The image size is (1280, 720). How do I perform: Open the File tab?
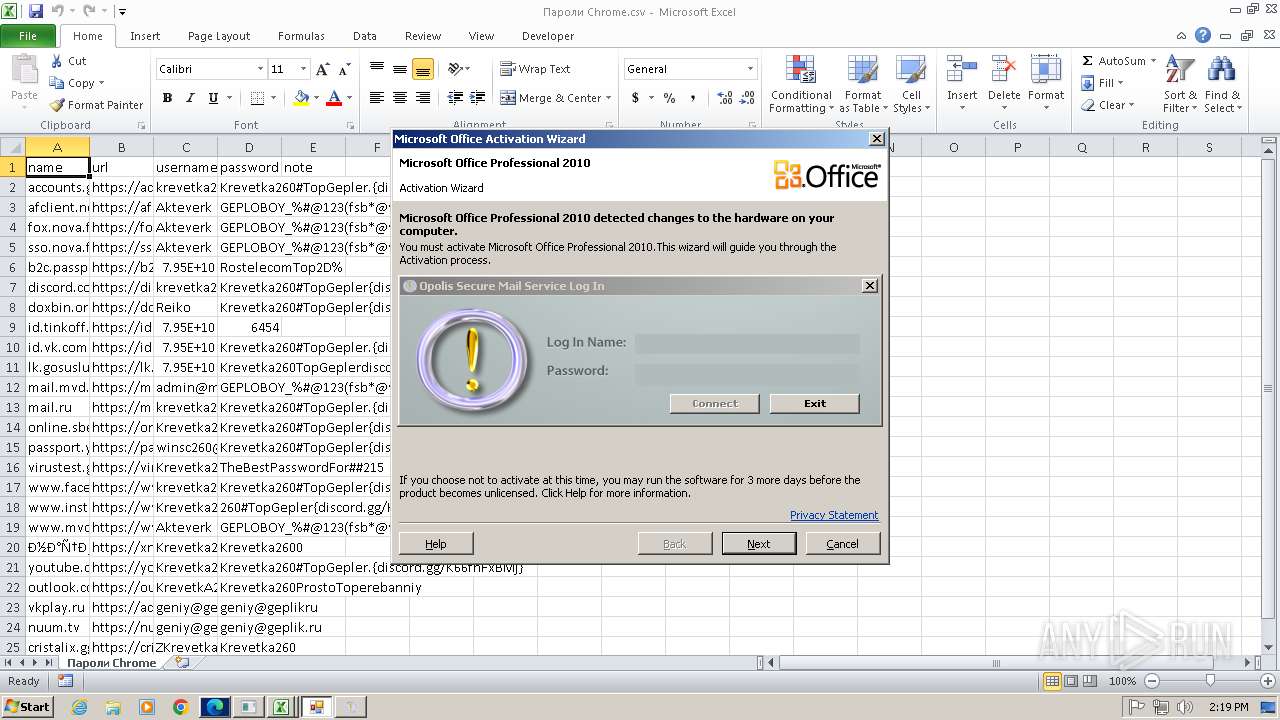point(28,36)
